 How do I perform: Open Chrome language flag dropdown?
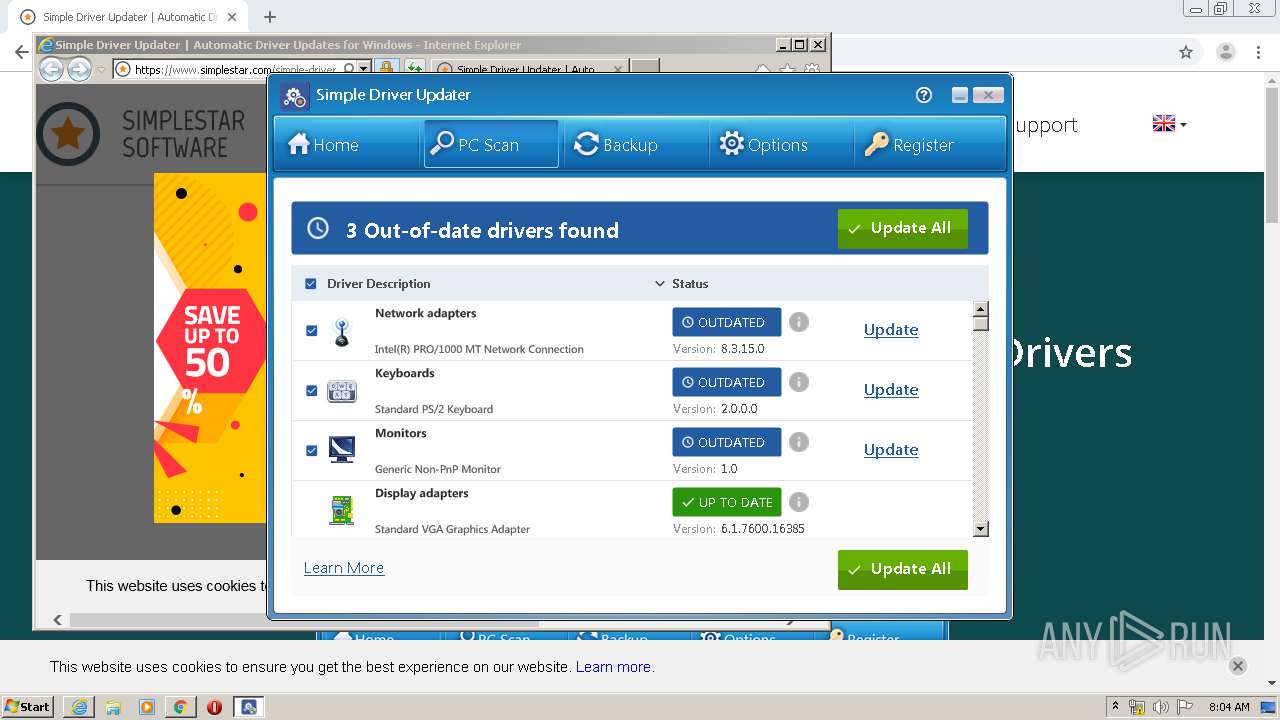click(1169, 124)
